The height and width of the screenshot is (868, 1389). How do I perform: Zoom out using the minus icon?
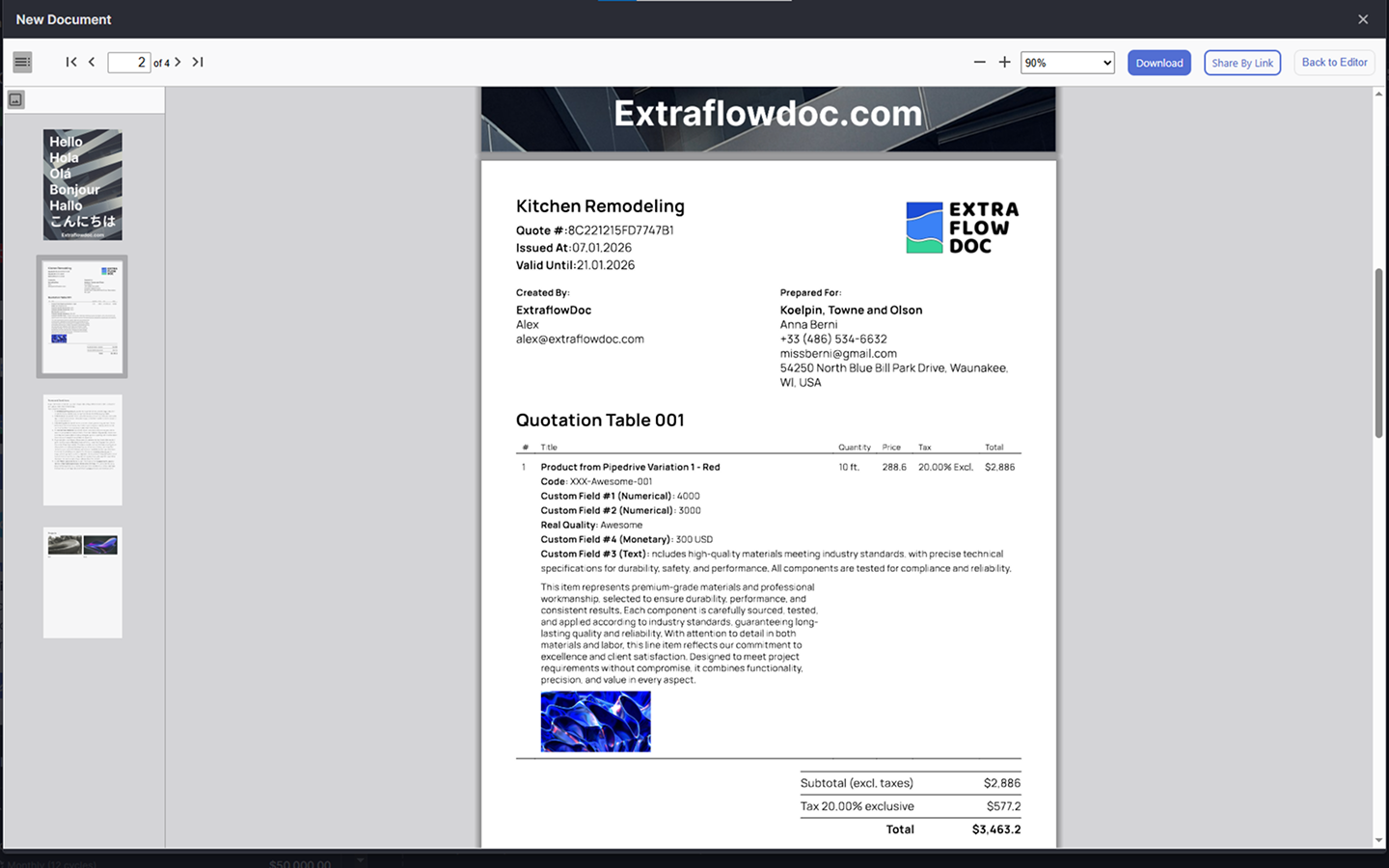(x=979, y=62)
